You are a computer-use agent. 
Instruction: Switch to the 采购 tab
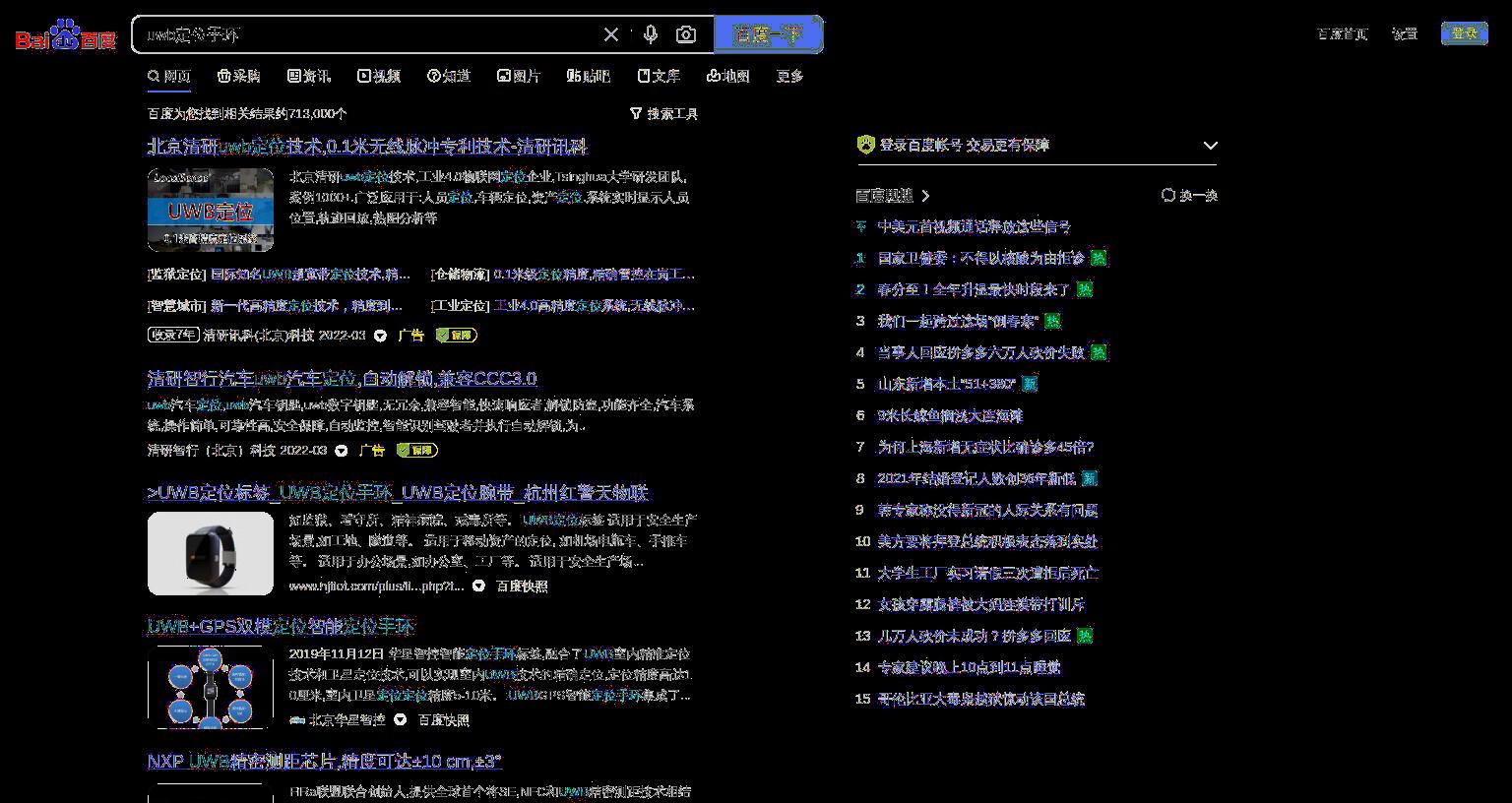click(x=238, y=76)
